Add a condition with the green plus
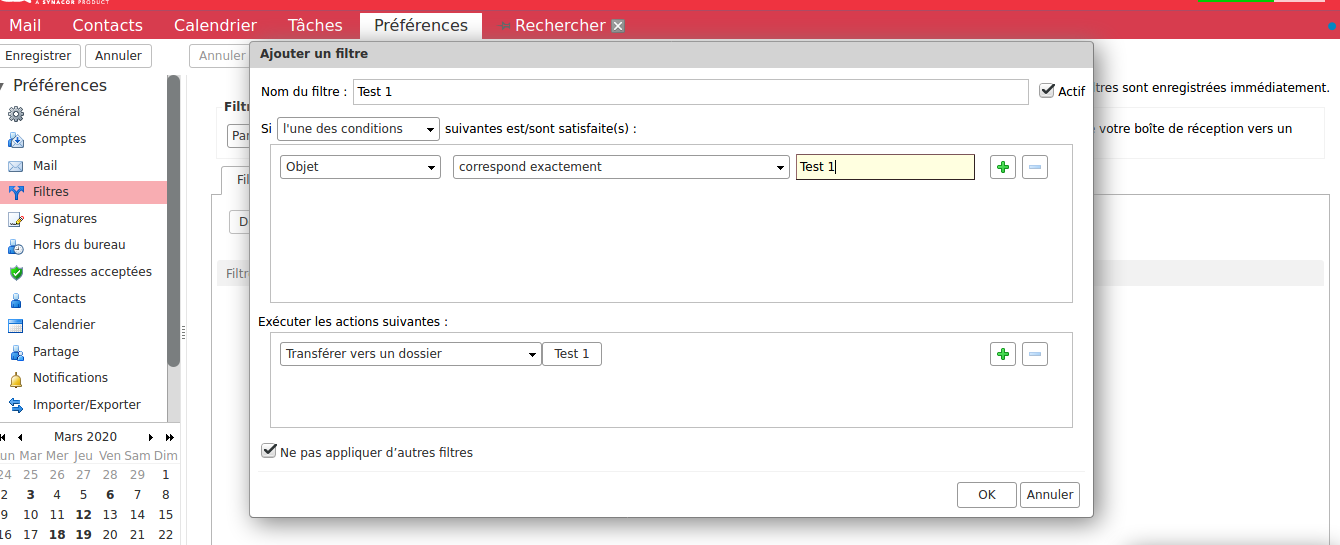The image size is (1340, 545). coord(1002,167)
